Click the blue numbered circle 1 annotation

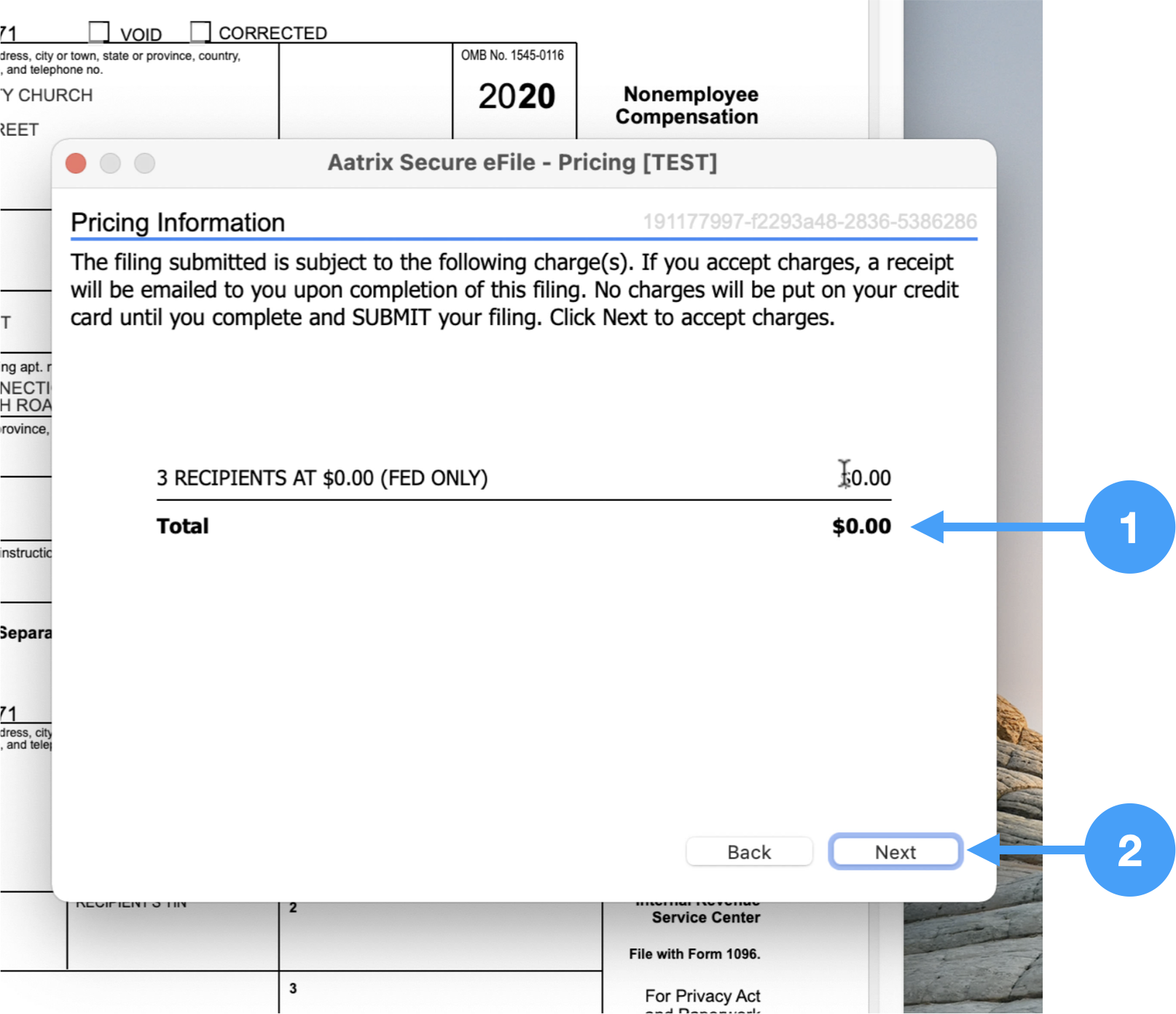point(1129,527)
